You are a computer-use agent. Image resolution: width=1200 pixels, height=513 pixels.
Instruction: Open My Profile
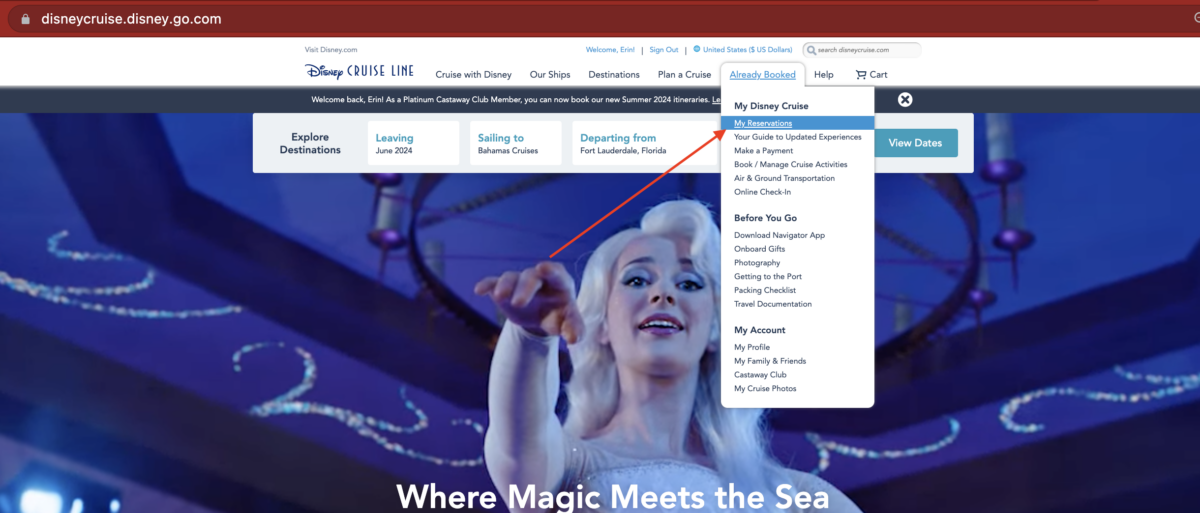click(x=752, y=348)
